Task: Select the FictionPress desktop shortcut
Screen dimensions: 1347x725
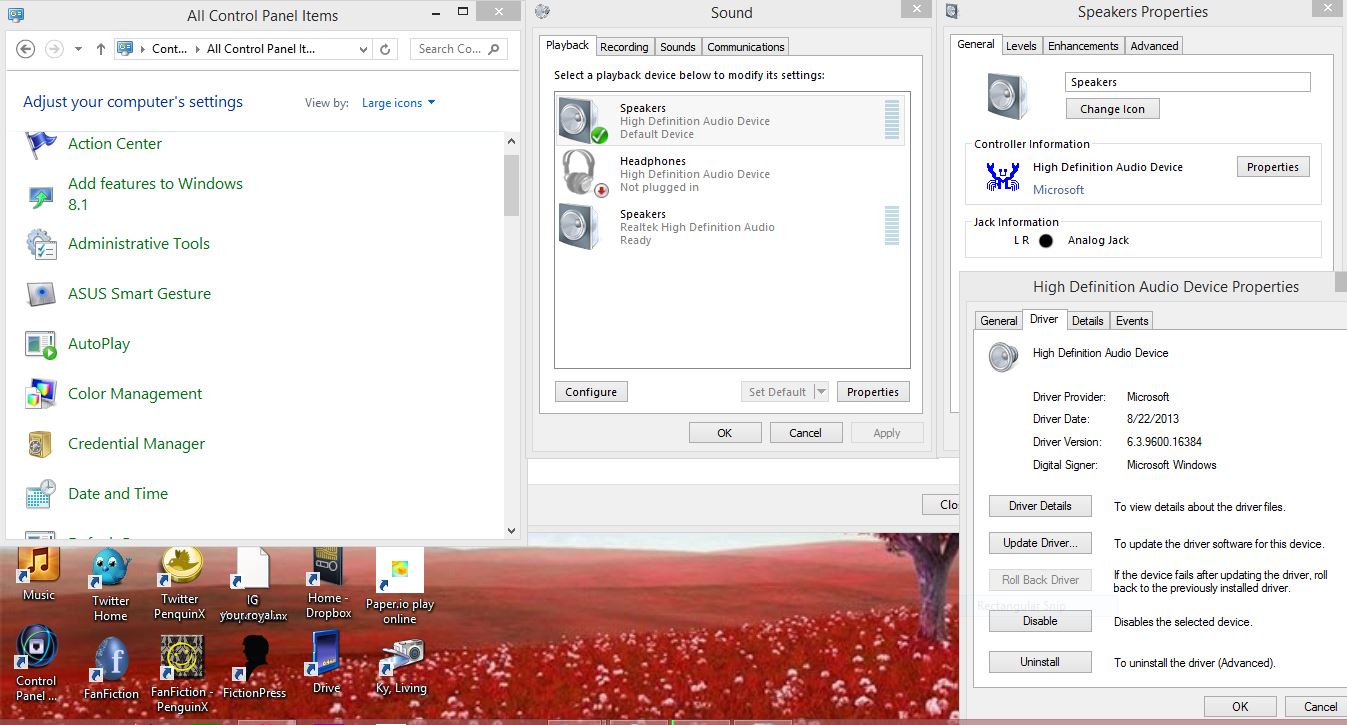Action: (x=254, y=667)
